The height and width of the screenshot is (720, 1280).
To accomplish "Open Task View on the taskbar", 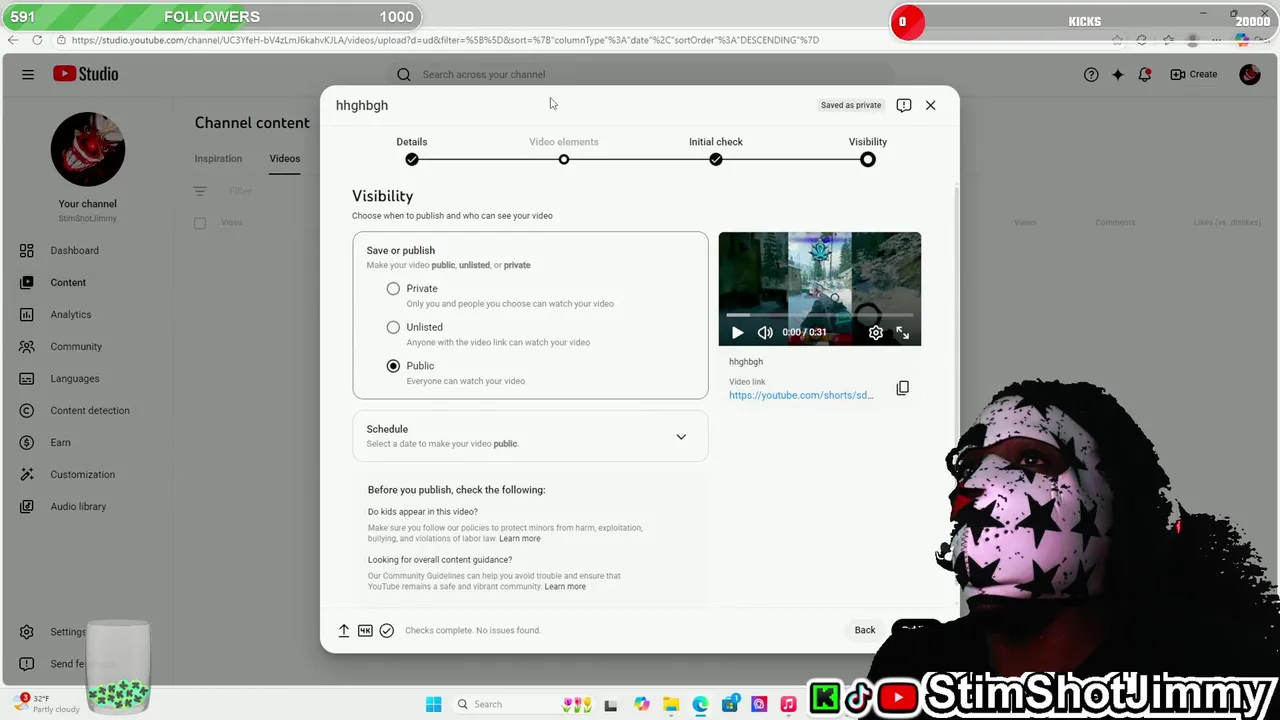I will (610, 704).
